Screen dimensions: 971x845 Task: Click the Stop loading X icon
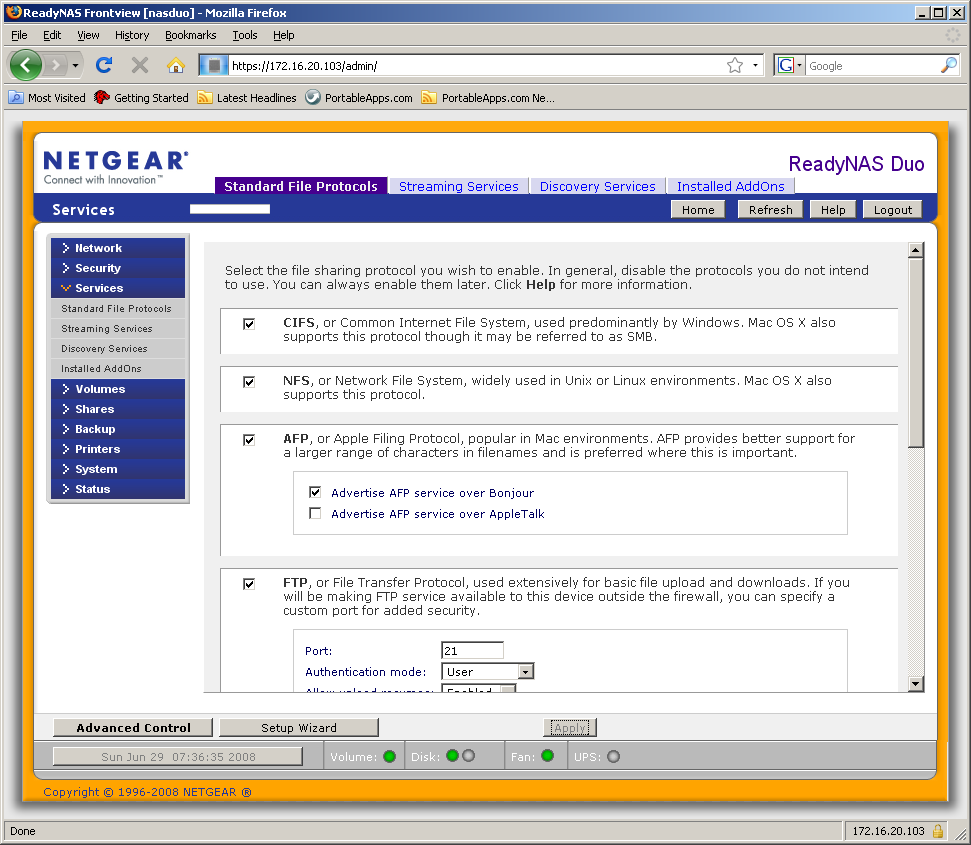click(140, 65)
